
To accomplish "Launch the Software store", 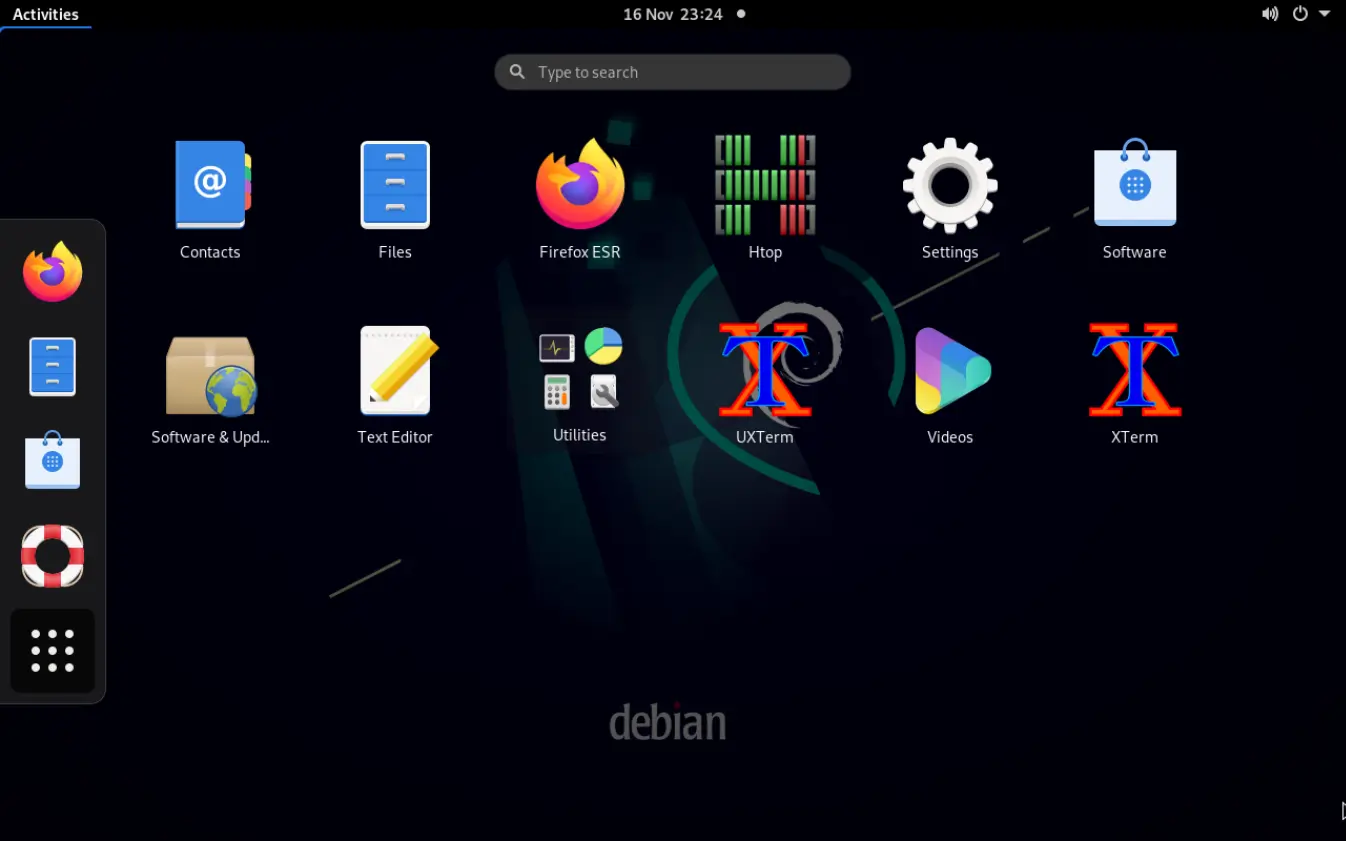I will click(x=1134, y=185).
